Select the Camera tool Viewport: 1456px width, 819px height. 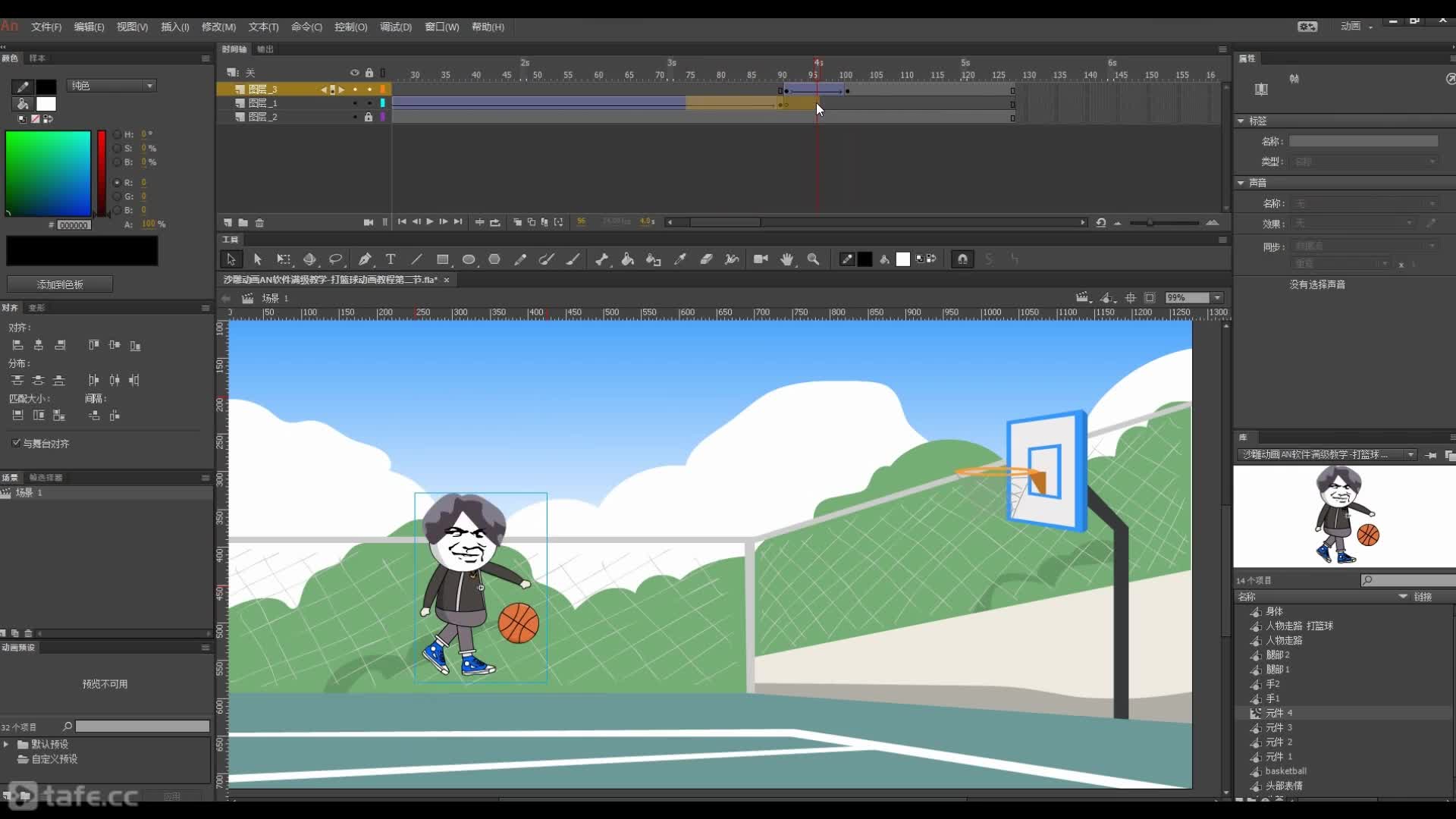[761, 259]
